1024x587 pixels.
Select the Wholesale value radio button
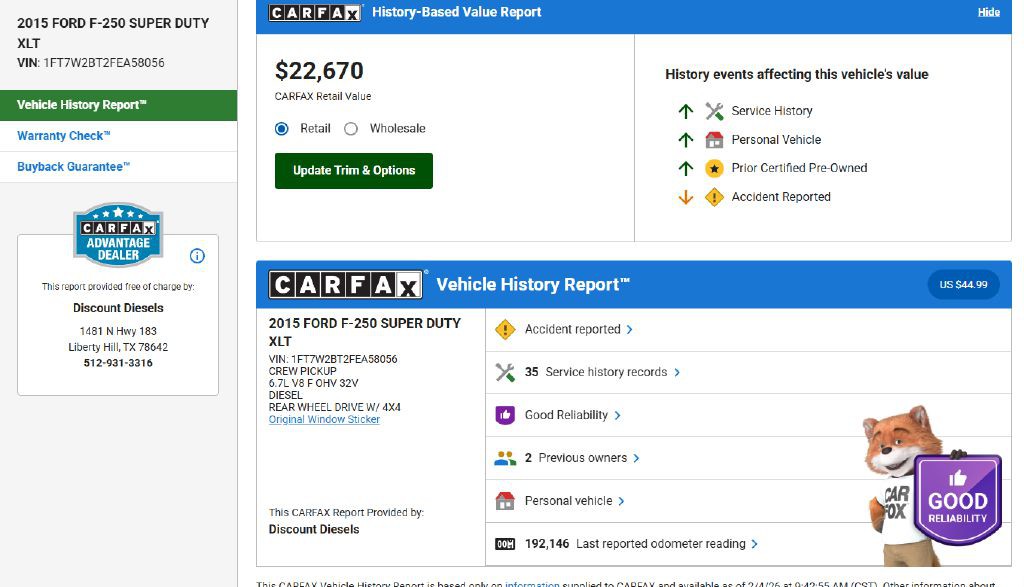pos(351,128)
